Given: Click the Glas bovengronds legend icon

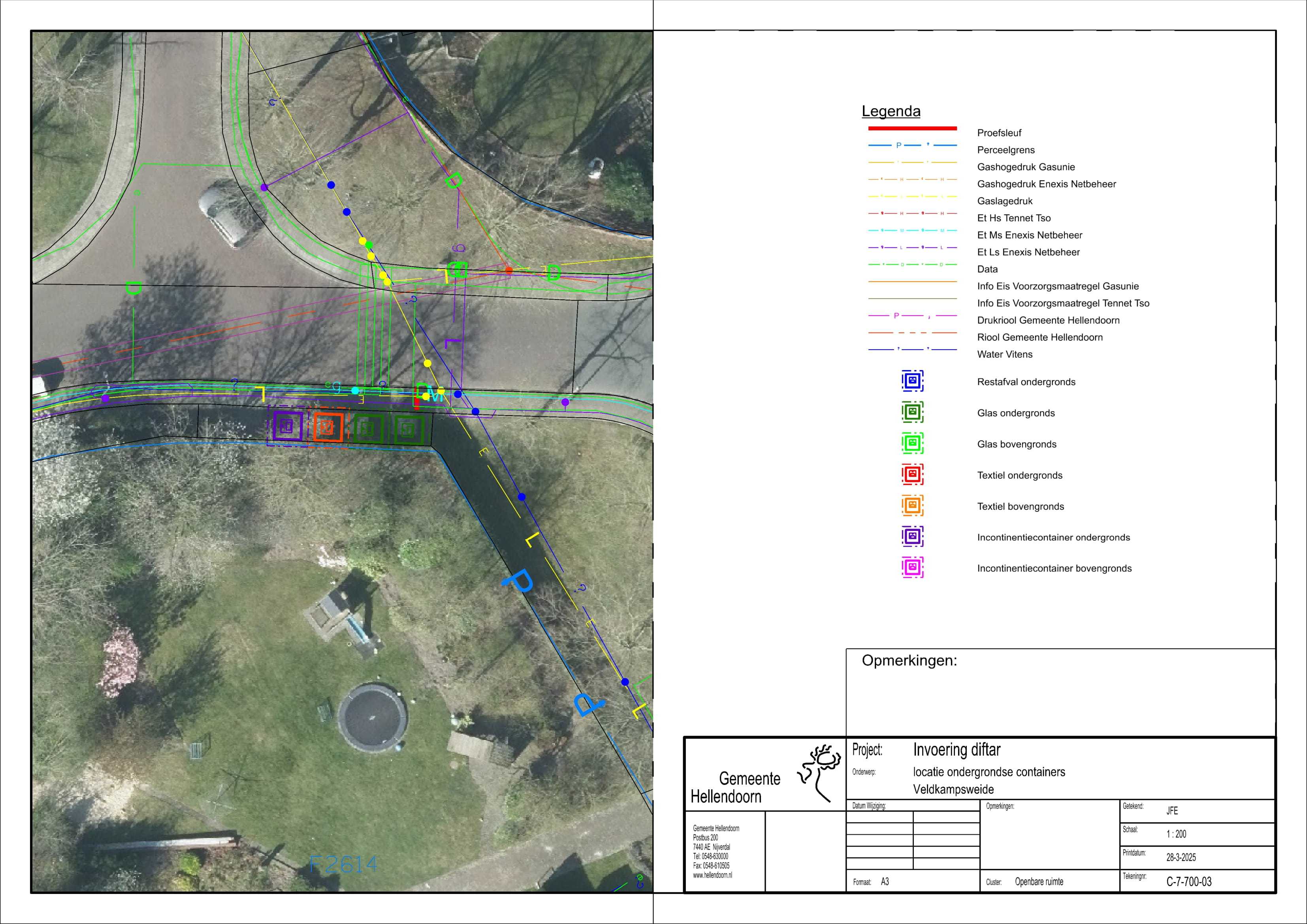Looking at the screenshot, I should (x=912, y=443).
